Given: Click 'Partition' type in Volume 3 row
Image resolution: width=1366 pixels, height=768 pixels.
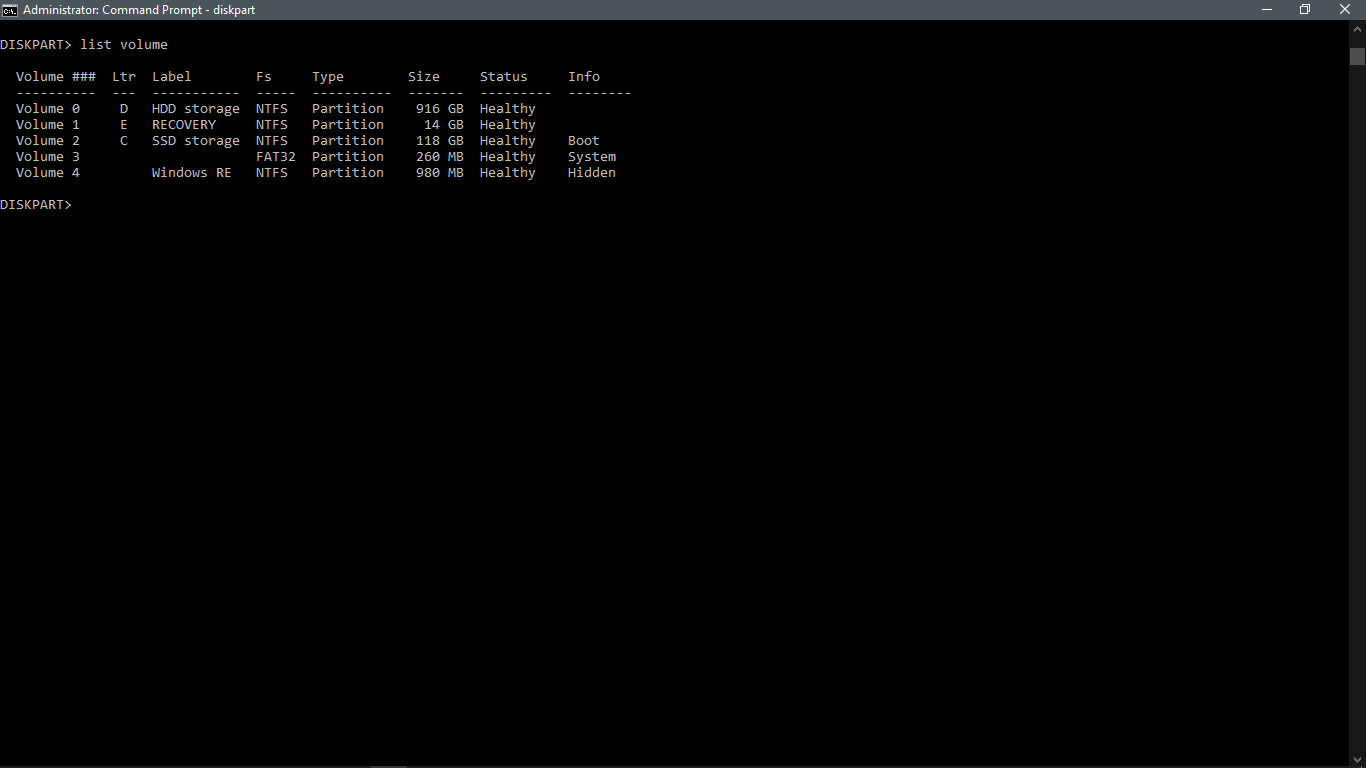Looking at the screenshot, I should coord(348,157).
